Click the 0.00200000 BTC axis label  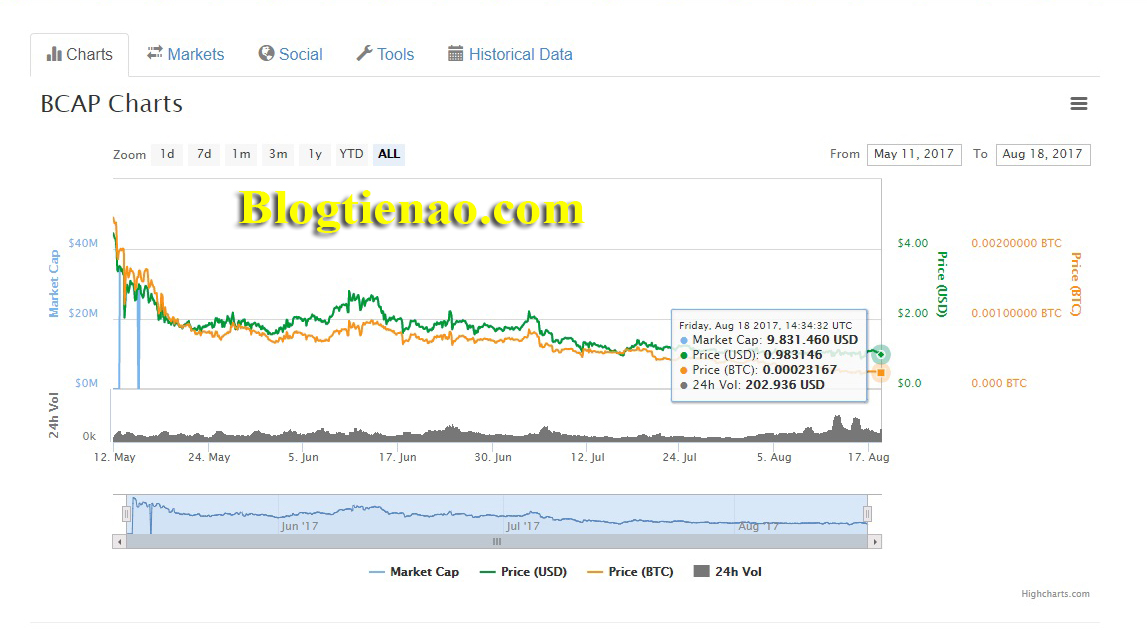tap(1016, 244)
